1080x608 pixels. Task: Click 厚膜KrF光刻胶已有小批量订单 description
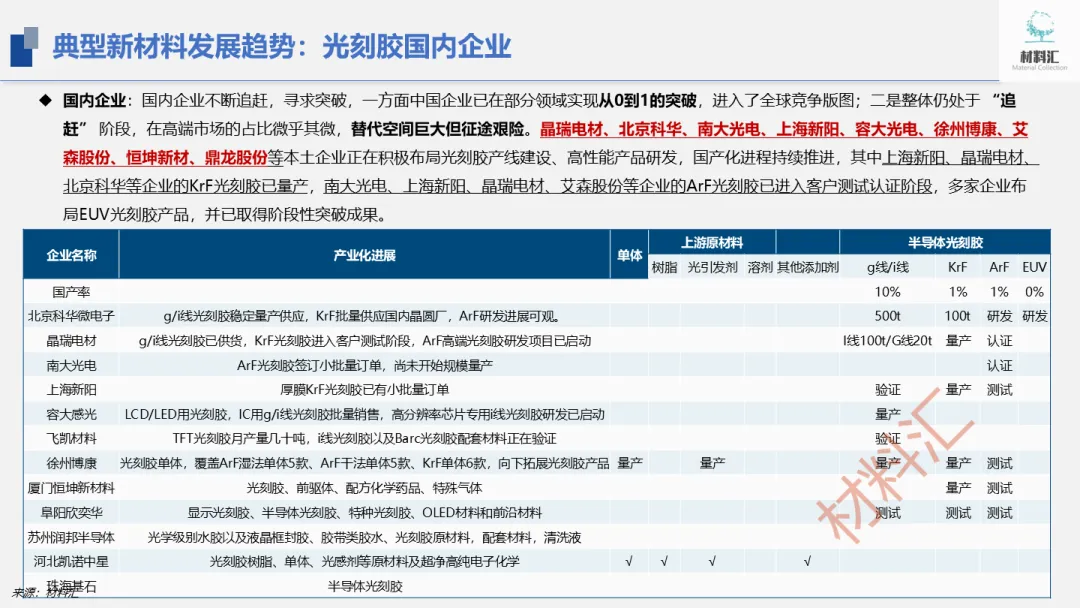[x=364, y=390]
